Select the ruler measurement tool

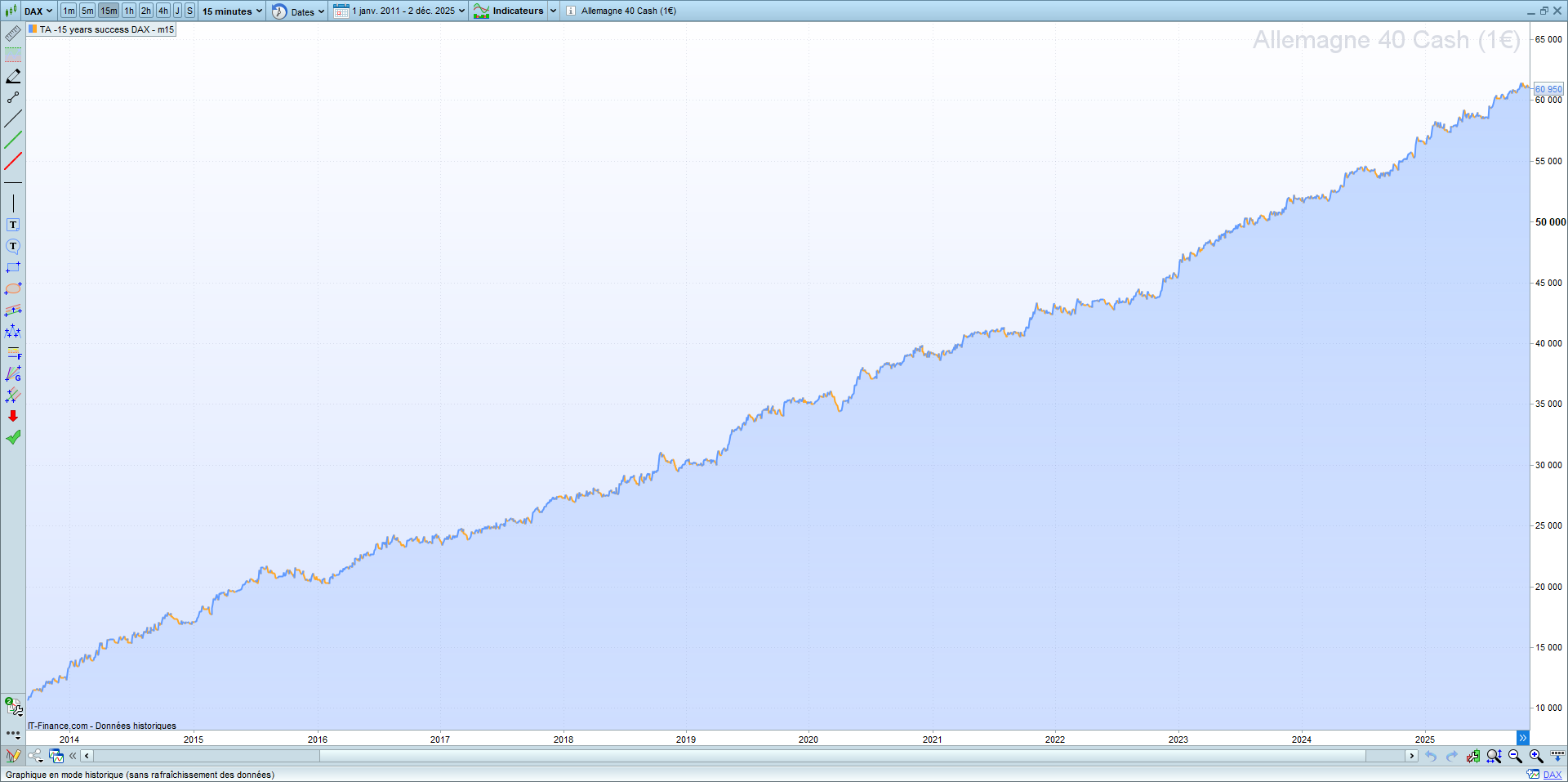[13, 34]
